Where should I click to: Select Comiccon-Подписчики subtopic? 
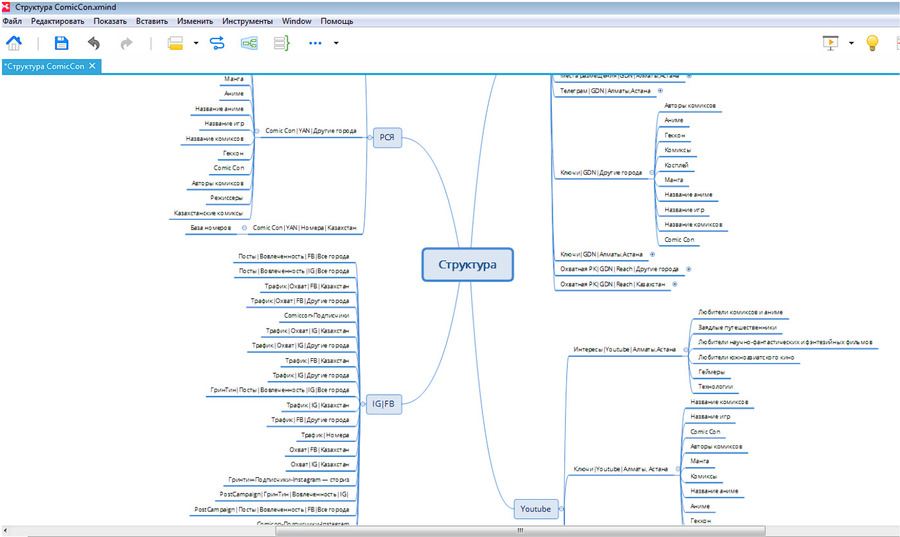coord(316,316)
